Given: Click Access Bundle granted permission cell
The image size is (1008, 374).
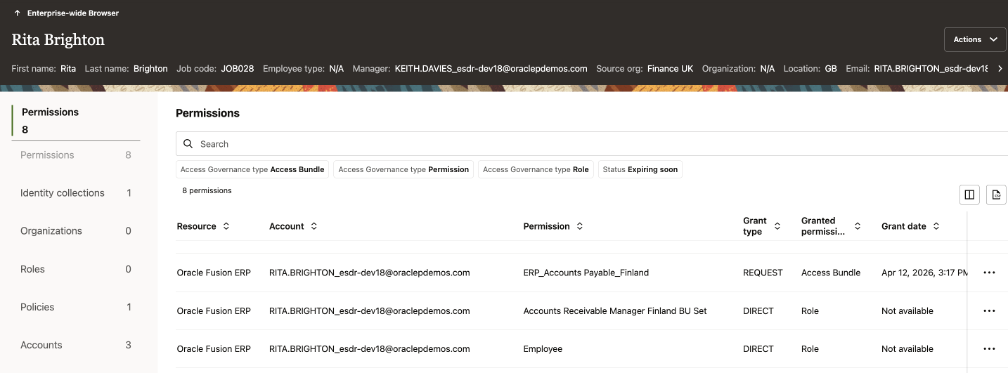Looking at the screenshot, I should [831, 272].
